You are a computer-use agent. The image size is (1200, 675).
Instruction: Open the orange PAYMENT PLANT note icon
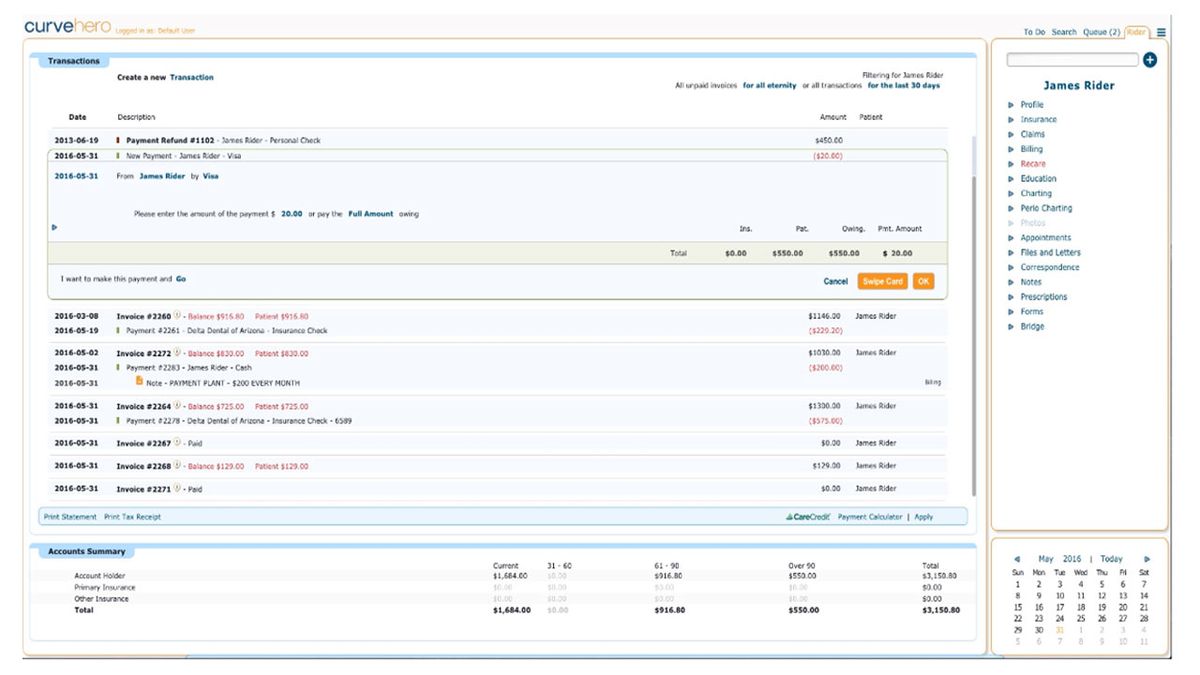tap(139, 381)
